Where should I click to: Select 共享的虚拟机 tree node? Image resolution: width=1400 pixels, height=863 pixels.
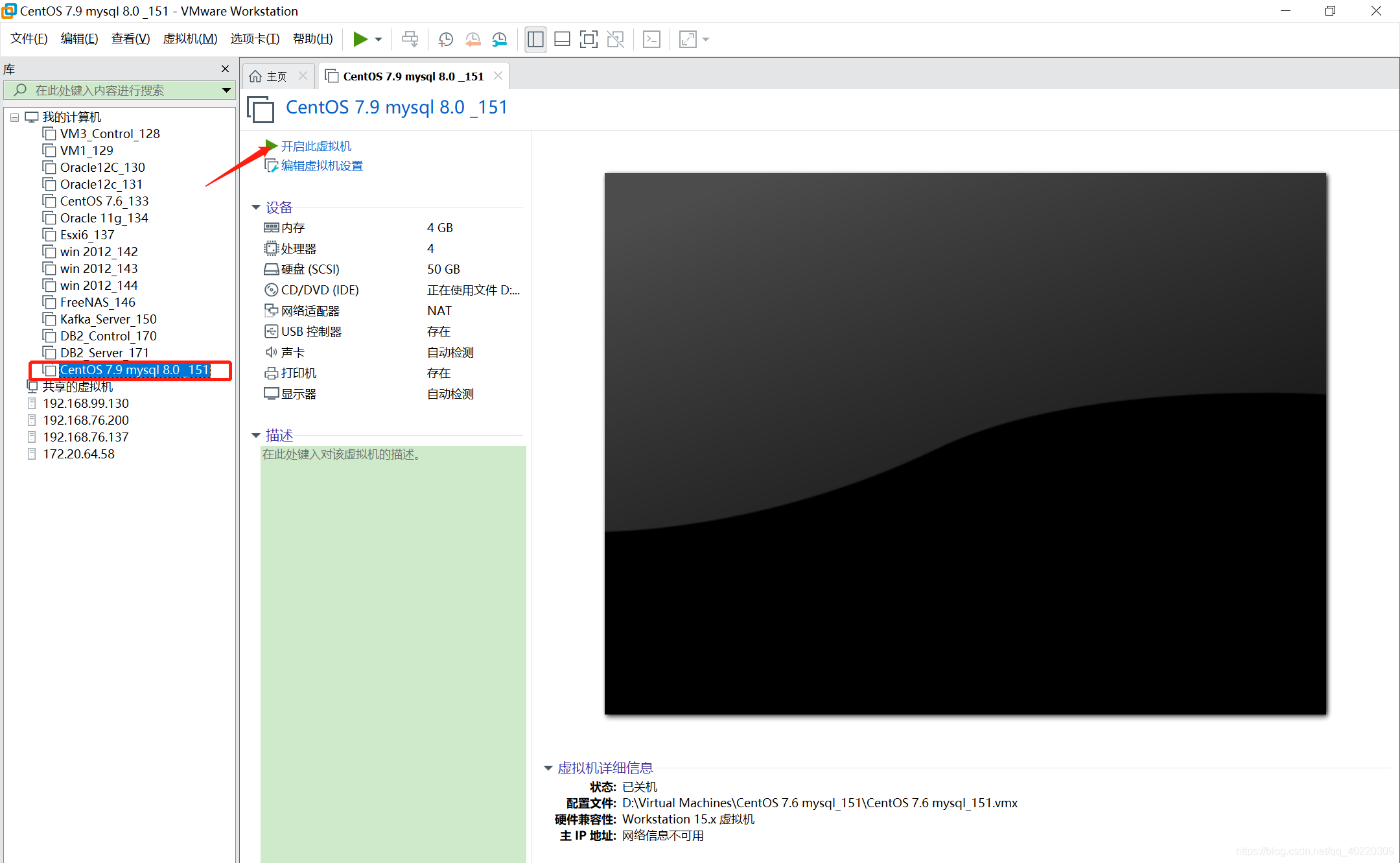(x=77, y=386)
